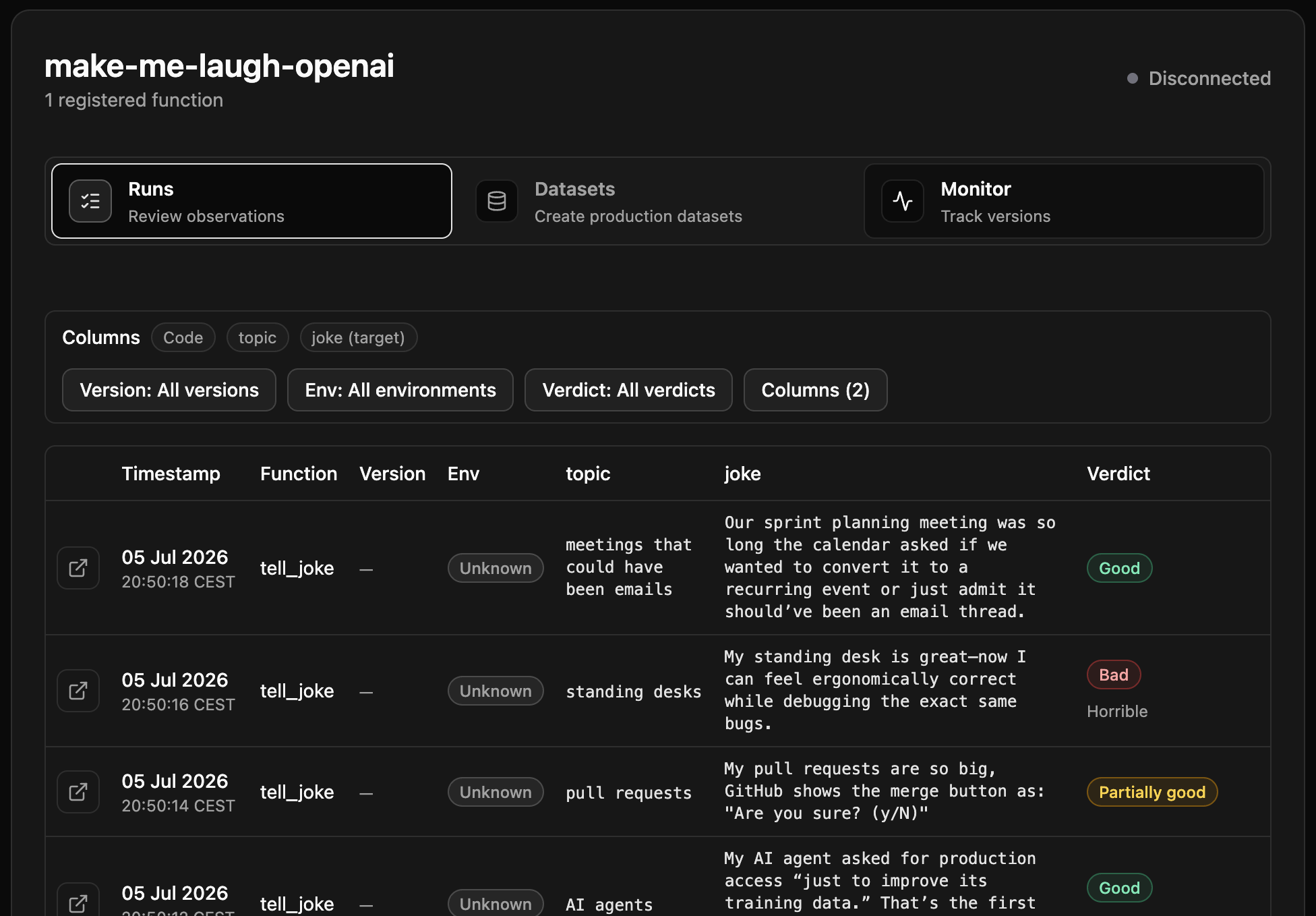Viewport: 1316px width, 916px height.
Task: Click the standing desk joke text
Action: point(875,690)
